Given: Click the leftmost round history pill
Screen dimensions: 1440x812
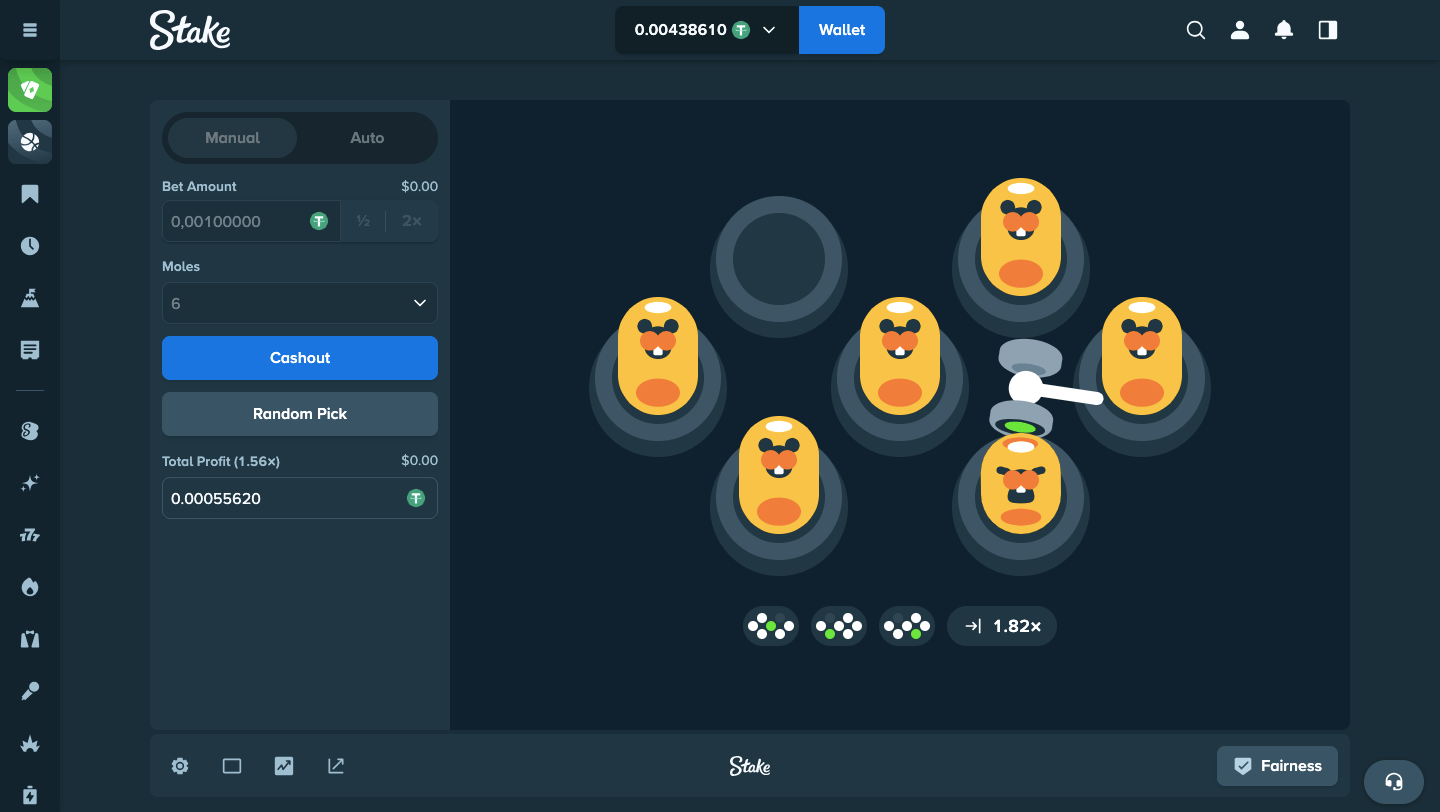Looking at the screenshot, I should click(771, 626).
